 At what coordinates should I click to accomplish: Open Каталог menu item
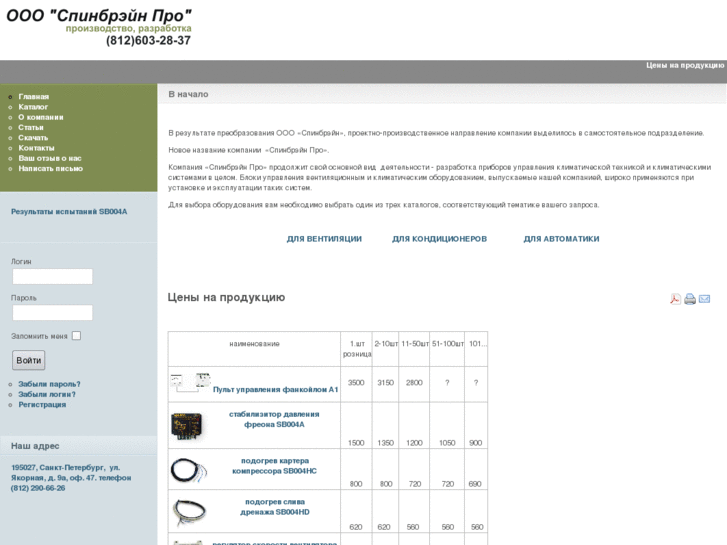point(33,107)
